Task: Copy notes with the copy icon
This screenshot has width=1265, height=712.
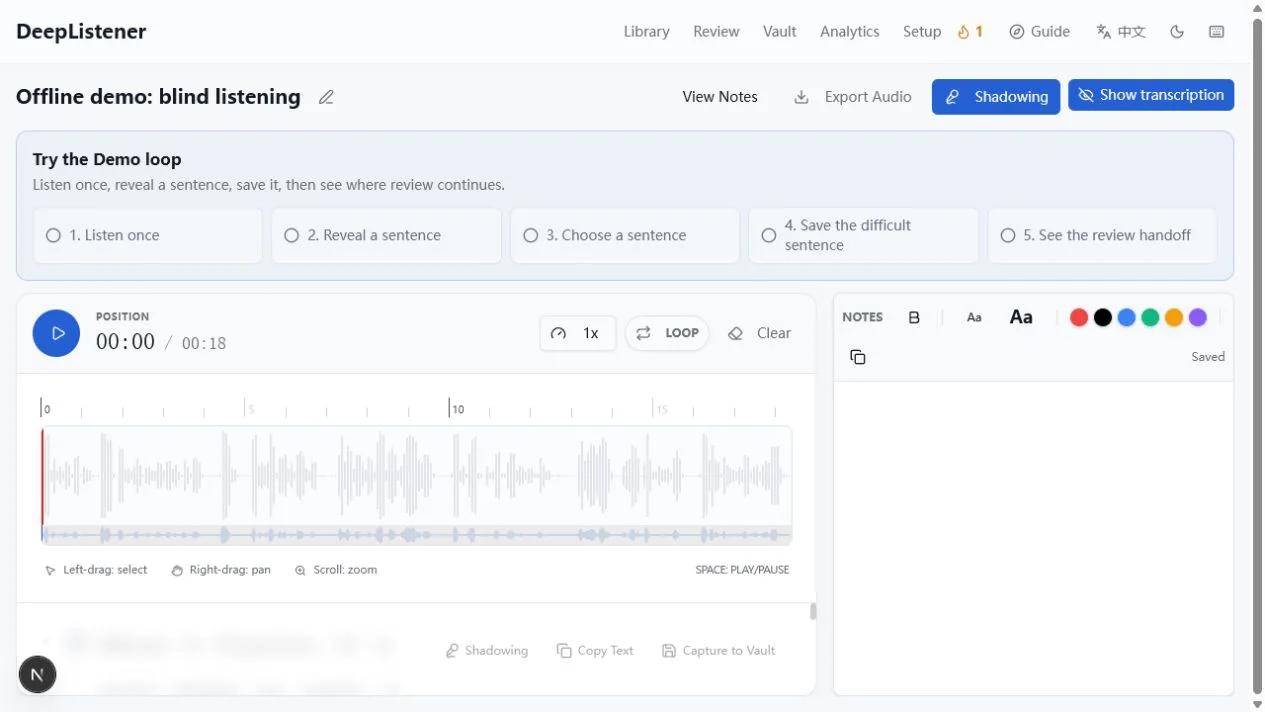Action: (858, 357)
